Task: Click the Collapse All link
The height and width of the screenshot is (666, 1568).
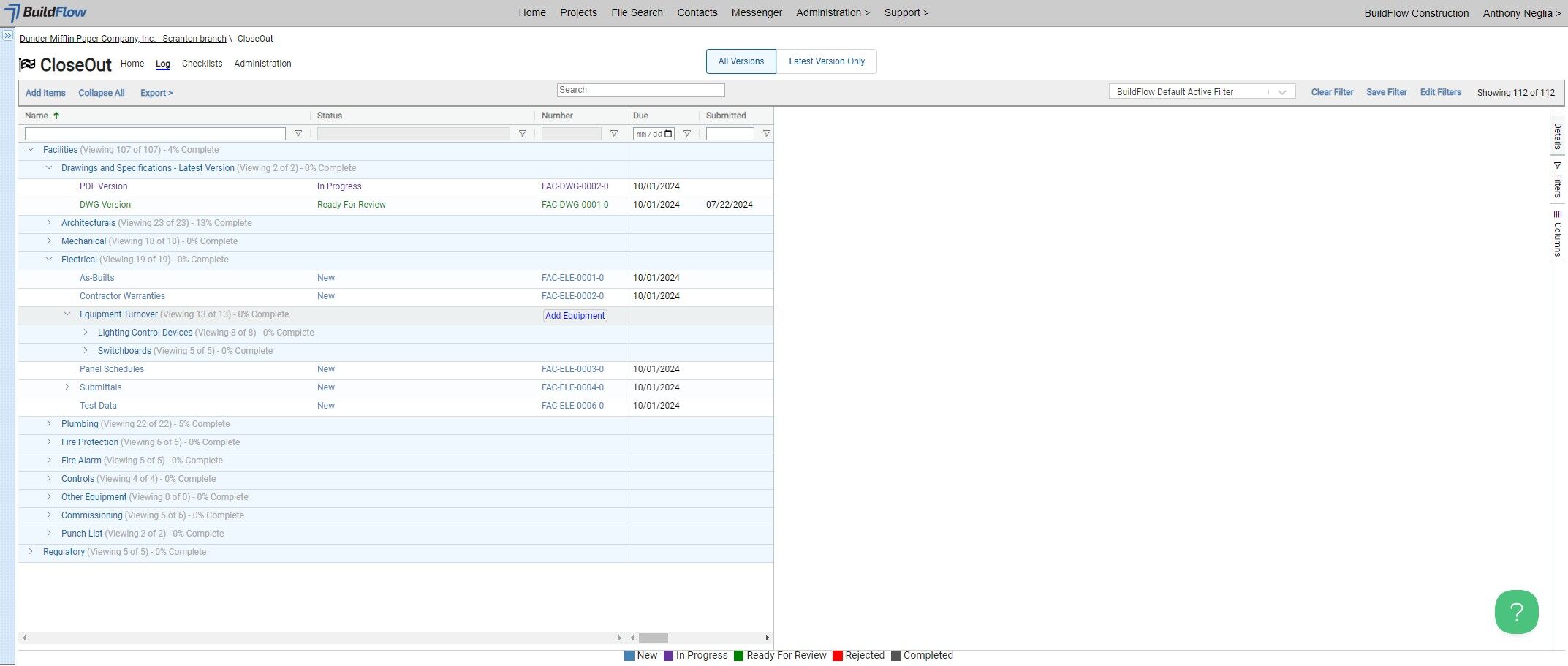Action: (102, 93)
